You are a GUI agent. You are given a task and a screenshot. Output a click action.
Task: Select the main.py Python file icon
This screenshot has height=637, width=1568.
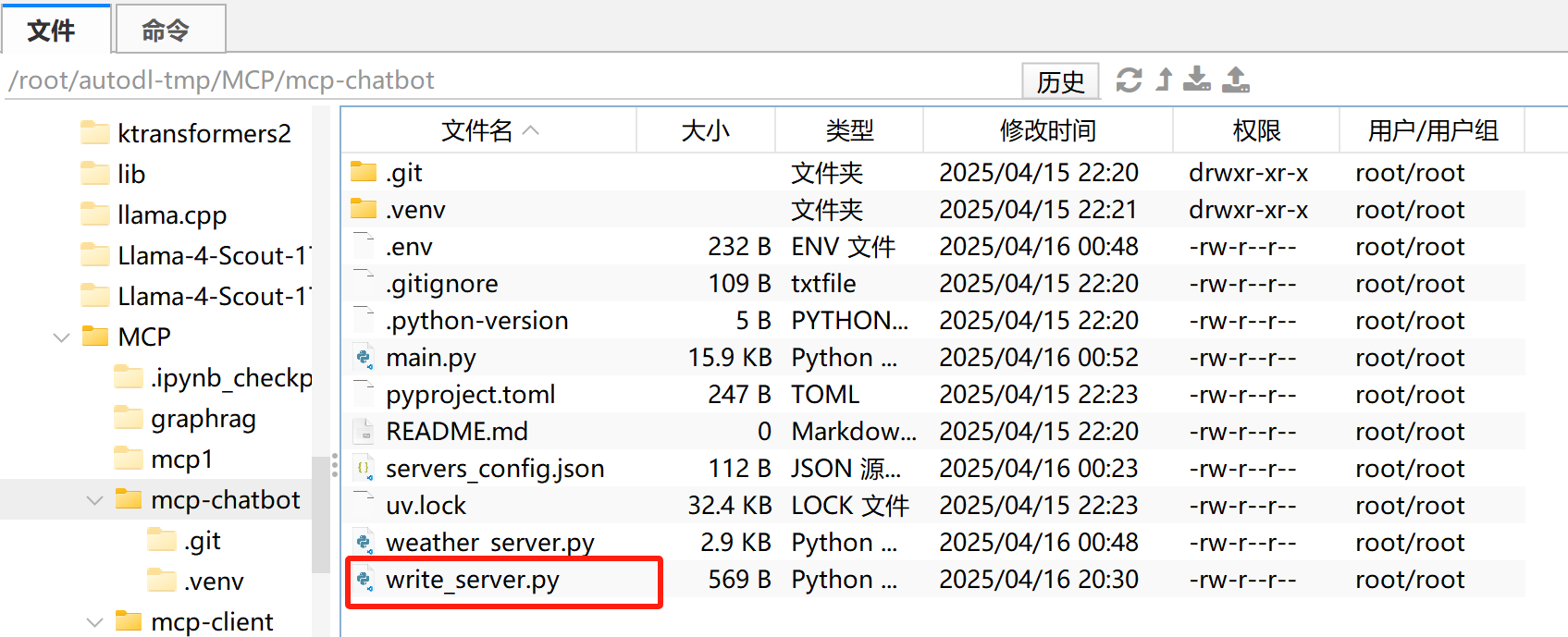pos(364,358)
